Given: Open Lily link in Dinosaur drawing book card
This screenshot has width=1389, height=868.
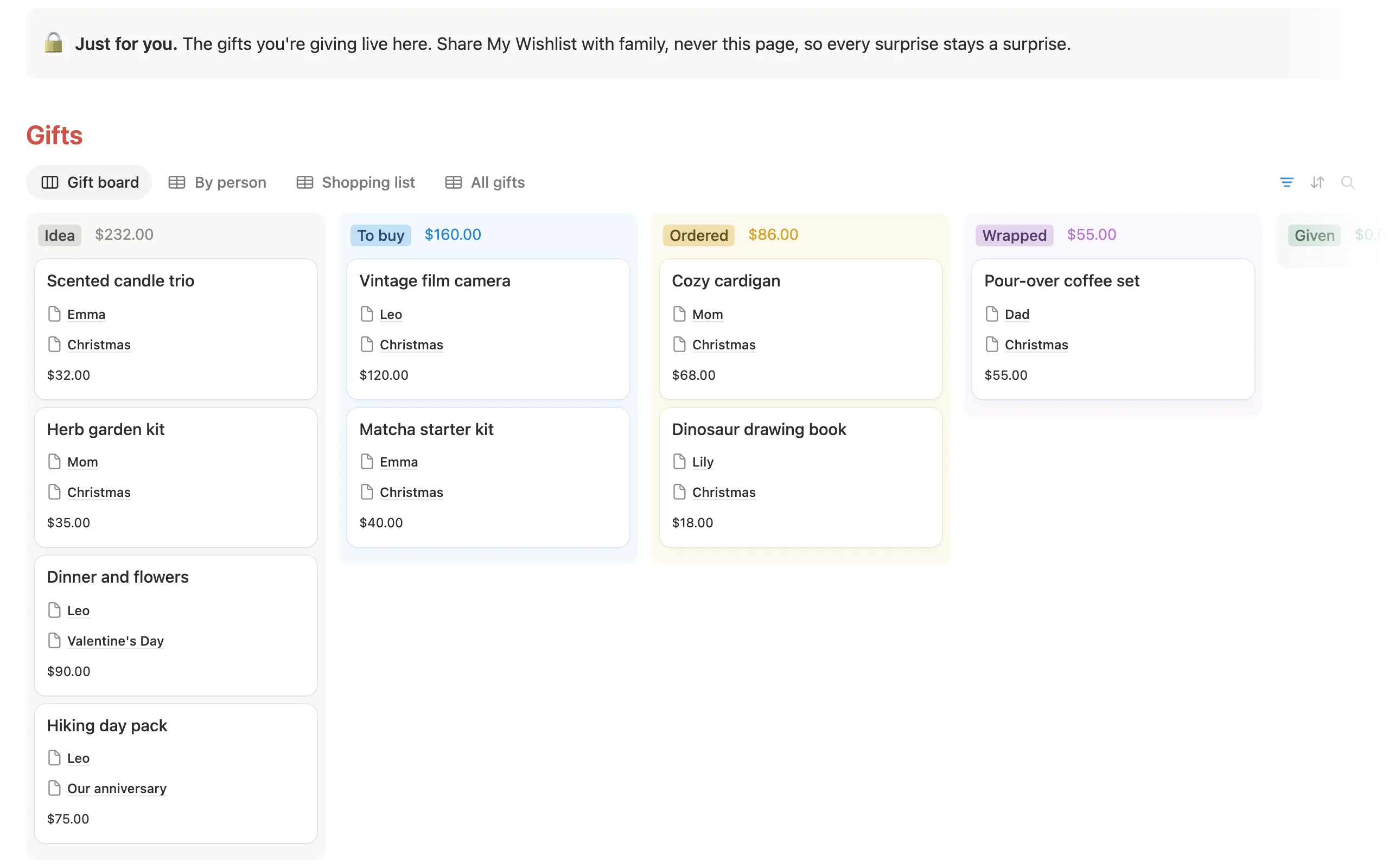Looking at the screenshot, I should [x=703, y=462].
